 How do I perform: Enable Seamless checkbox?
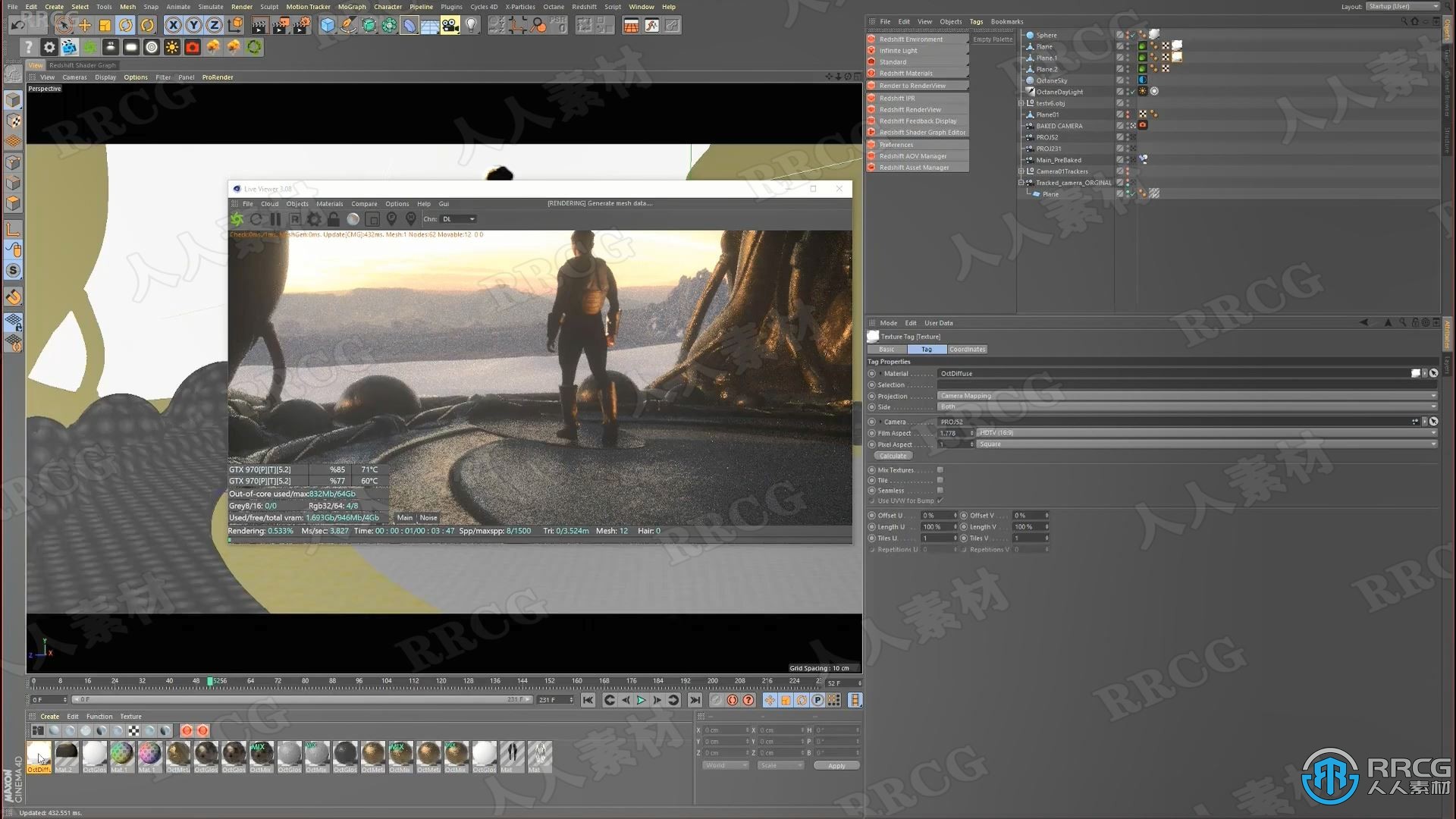(x=940, y=491)
